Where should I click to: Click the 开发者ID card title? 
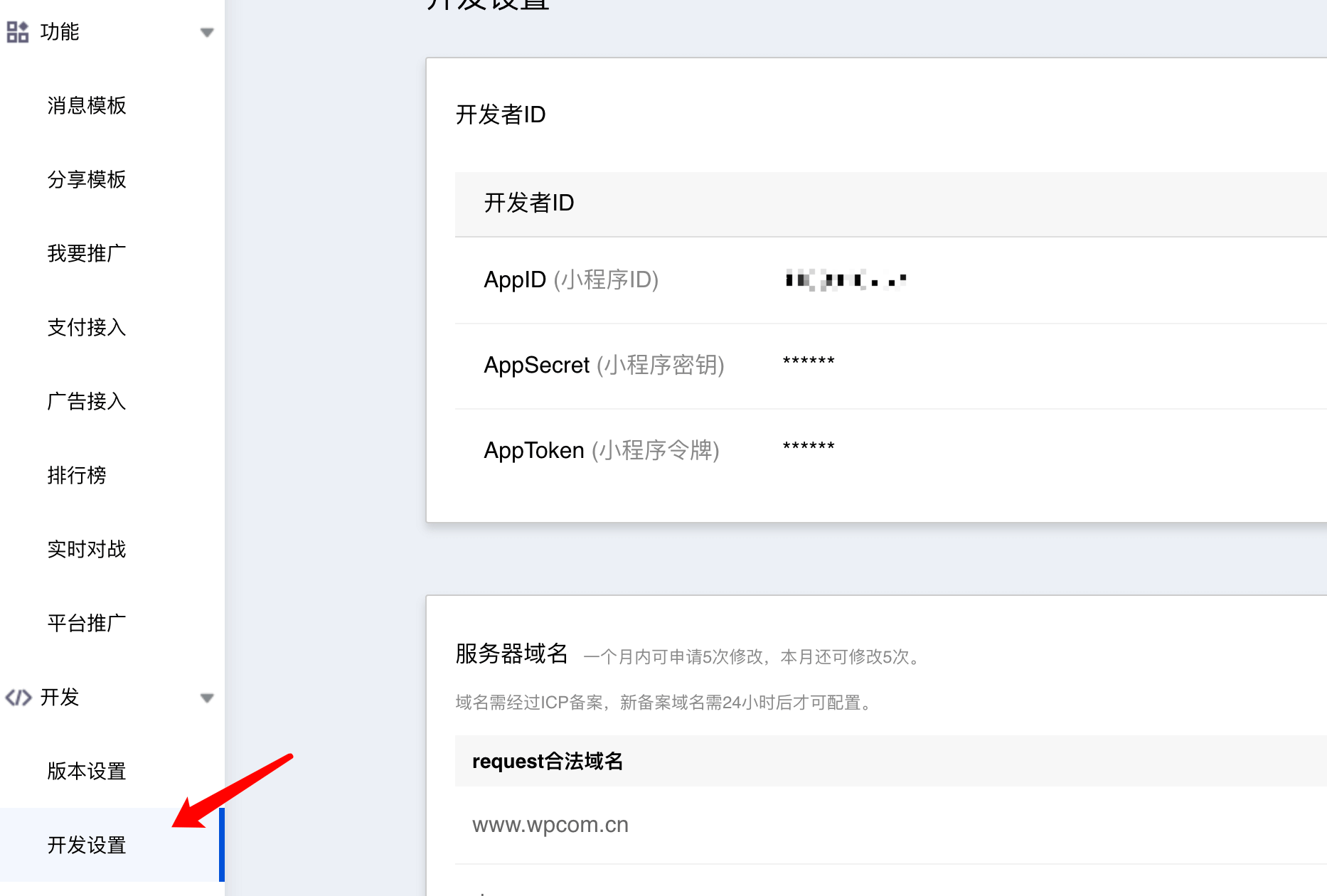click(501, 114)
